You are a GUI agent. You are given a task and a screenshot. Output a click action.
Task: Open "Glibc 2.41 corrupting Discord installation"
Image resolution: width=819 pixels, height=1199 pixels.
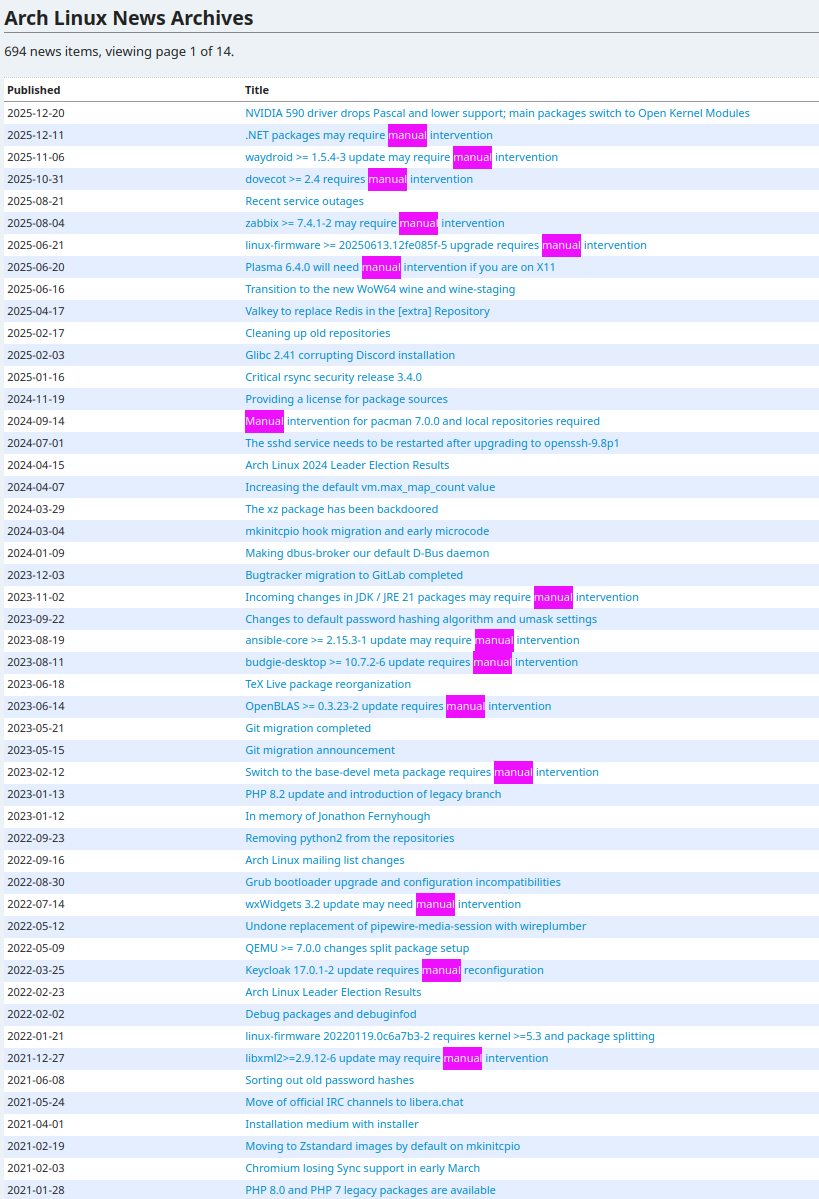pyautogui.click(x=349, y=356)
